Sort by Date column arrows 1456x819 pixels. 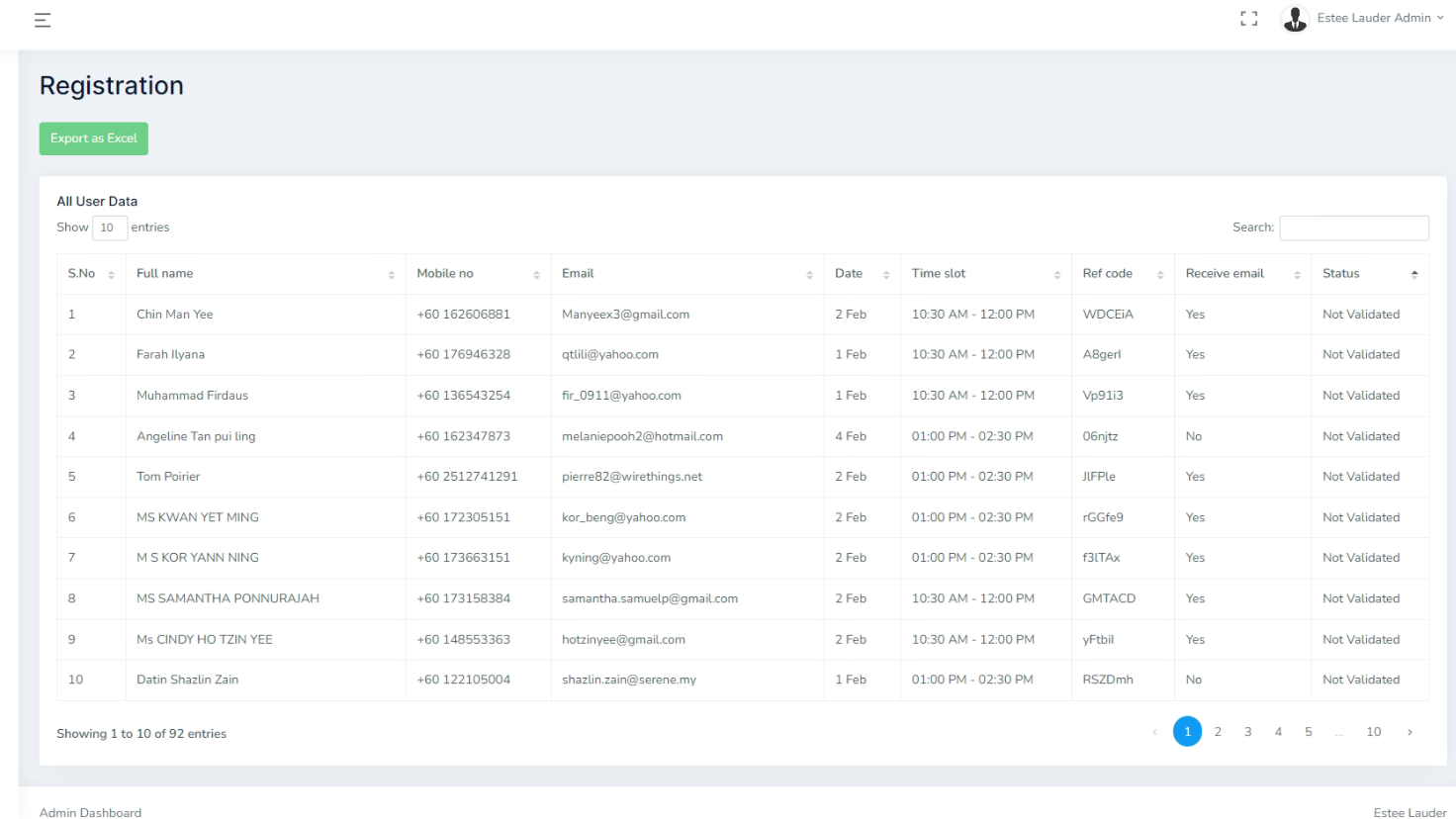[886, 275]
